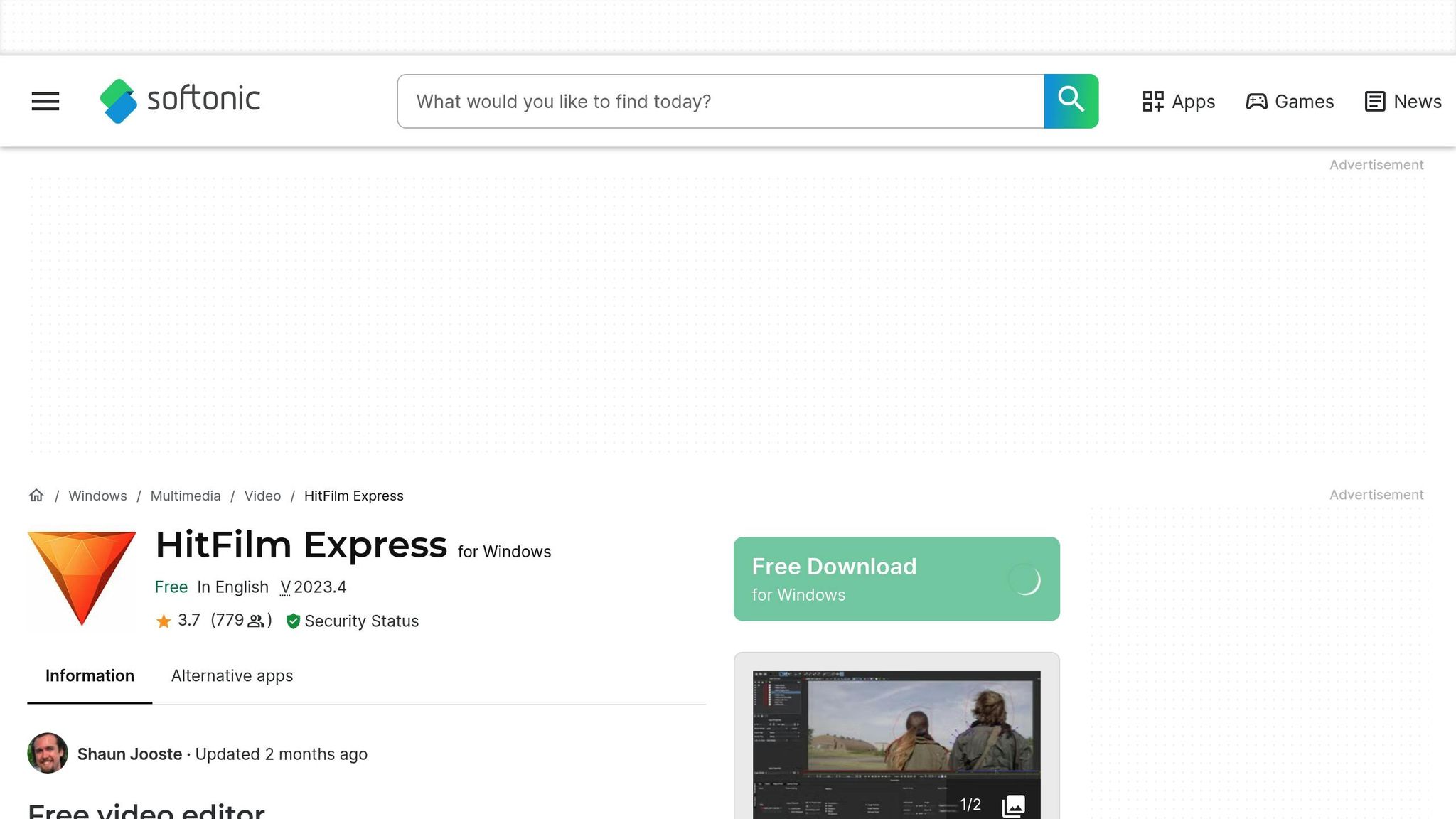Click the search magnifier icon
This screenshot has width=1456, height=819.
pos(1070,100)
